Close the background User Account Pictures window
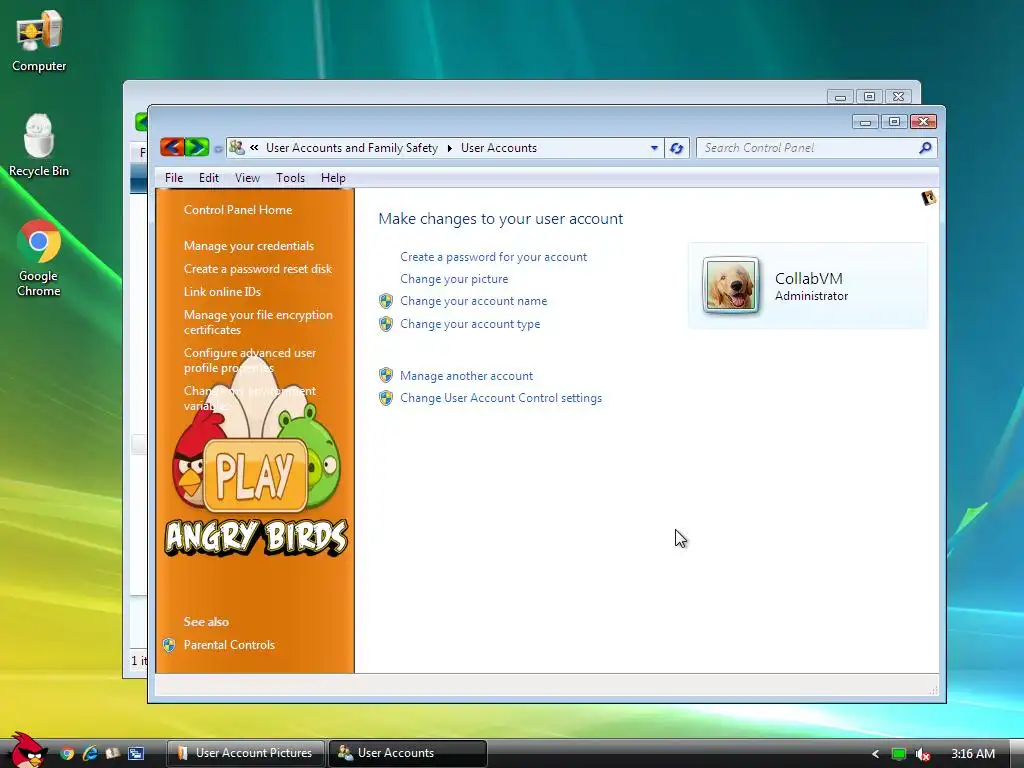This screenshot has height=768, width=1024. point(898,97)
